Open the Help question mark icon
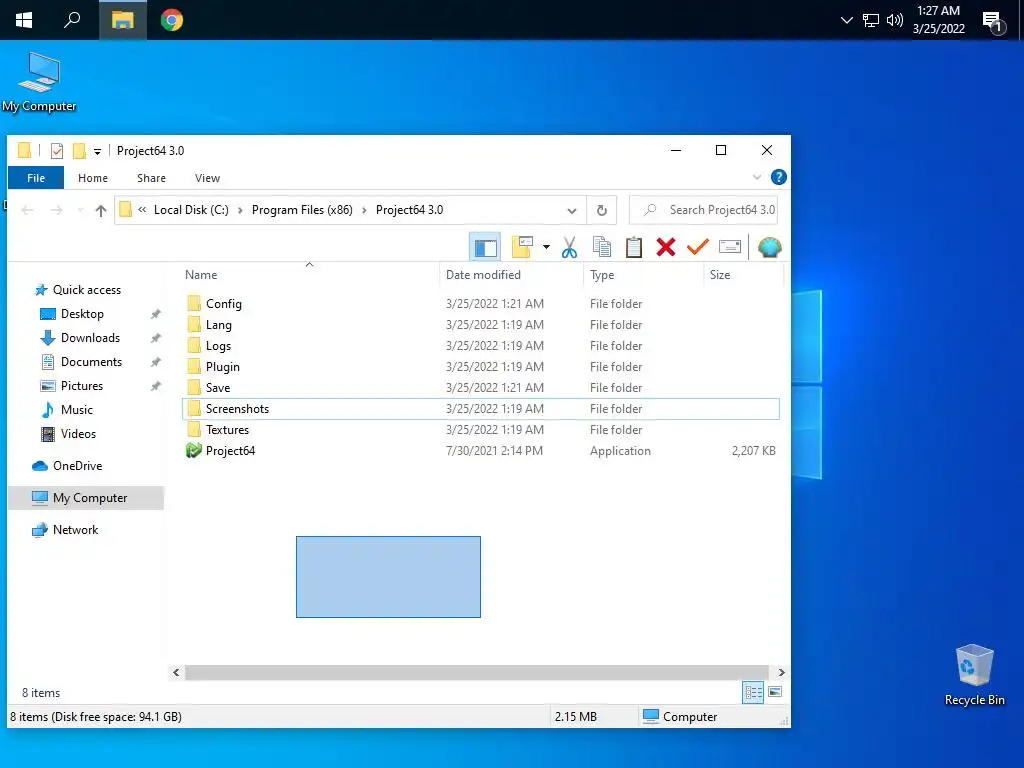 coord(778,177)
